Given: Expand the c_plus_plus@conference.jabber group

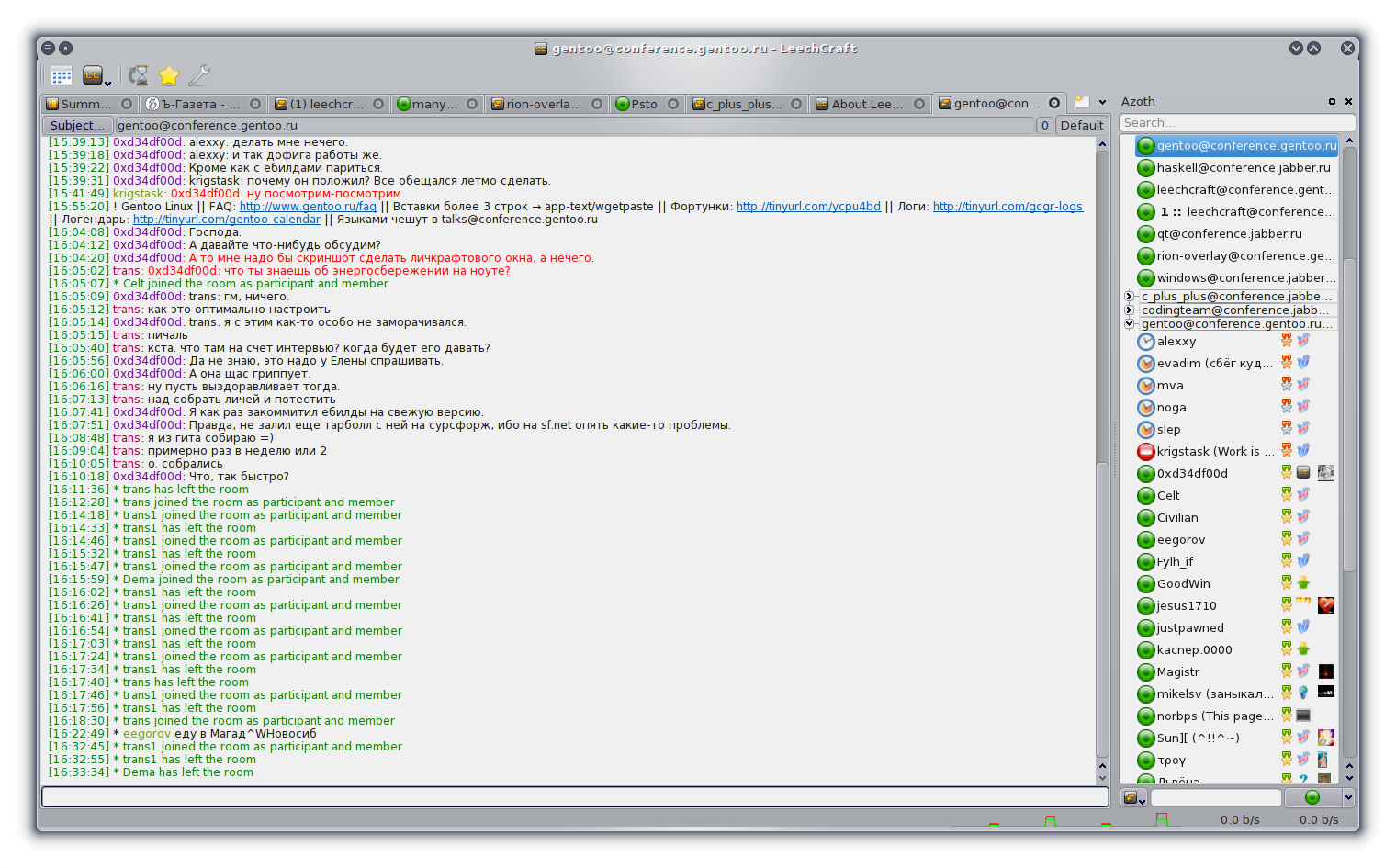Looking at the screenshot, I should pos(1129,296).
